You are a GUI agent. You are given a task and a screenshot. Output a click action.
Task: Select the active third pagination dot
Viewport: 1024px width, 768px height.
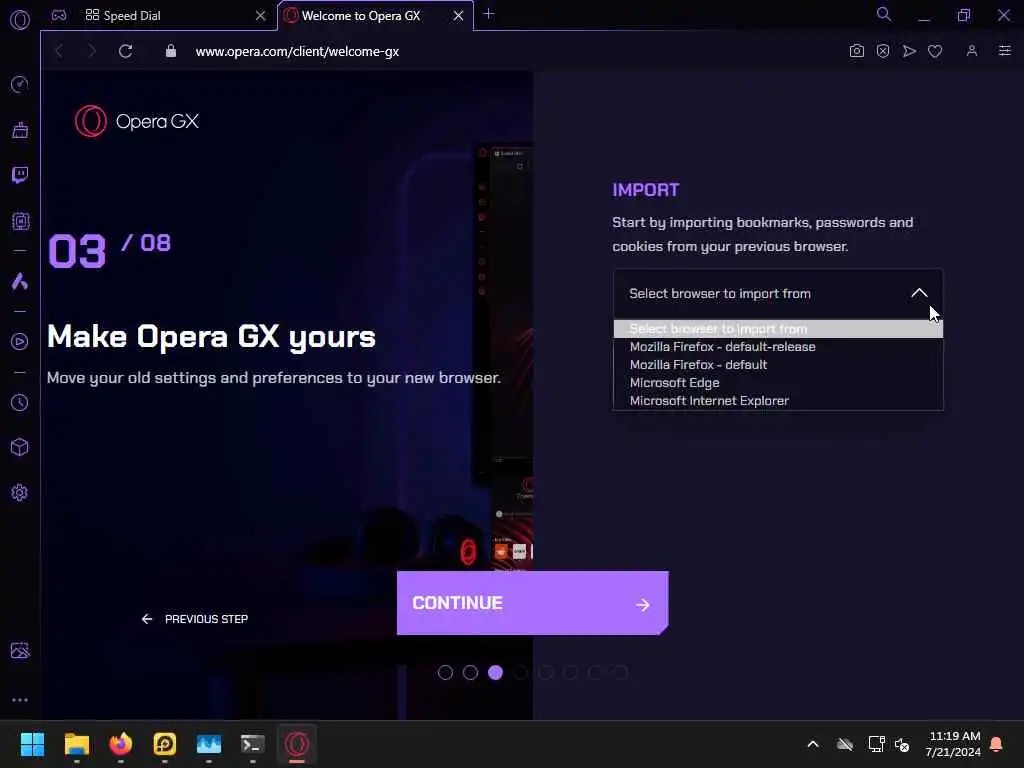[496, 673]
